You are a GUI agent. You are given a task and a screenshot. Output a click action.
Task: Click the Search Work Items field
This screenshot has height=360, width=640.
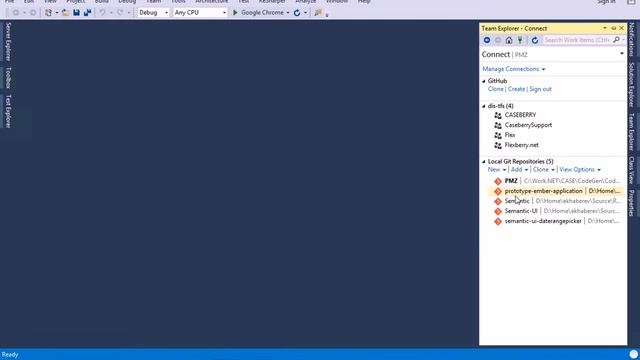(577, 40)
